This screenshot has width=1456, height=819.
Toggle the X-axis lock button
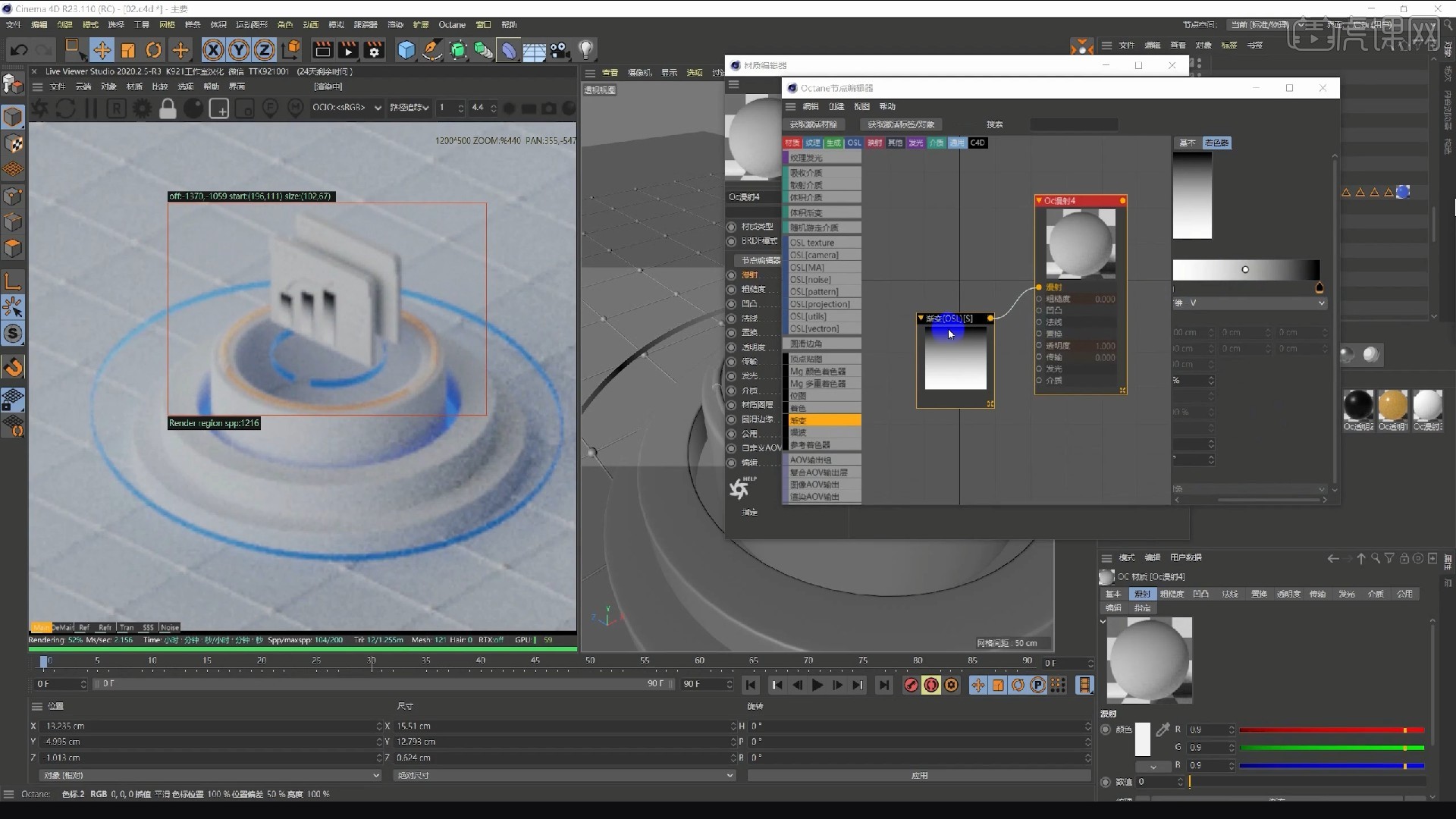pos(213,50)
